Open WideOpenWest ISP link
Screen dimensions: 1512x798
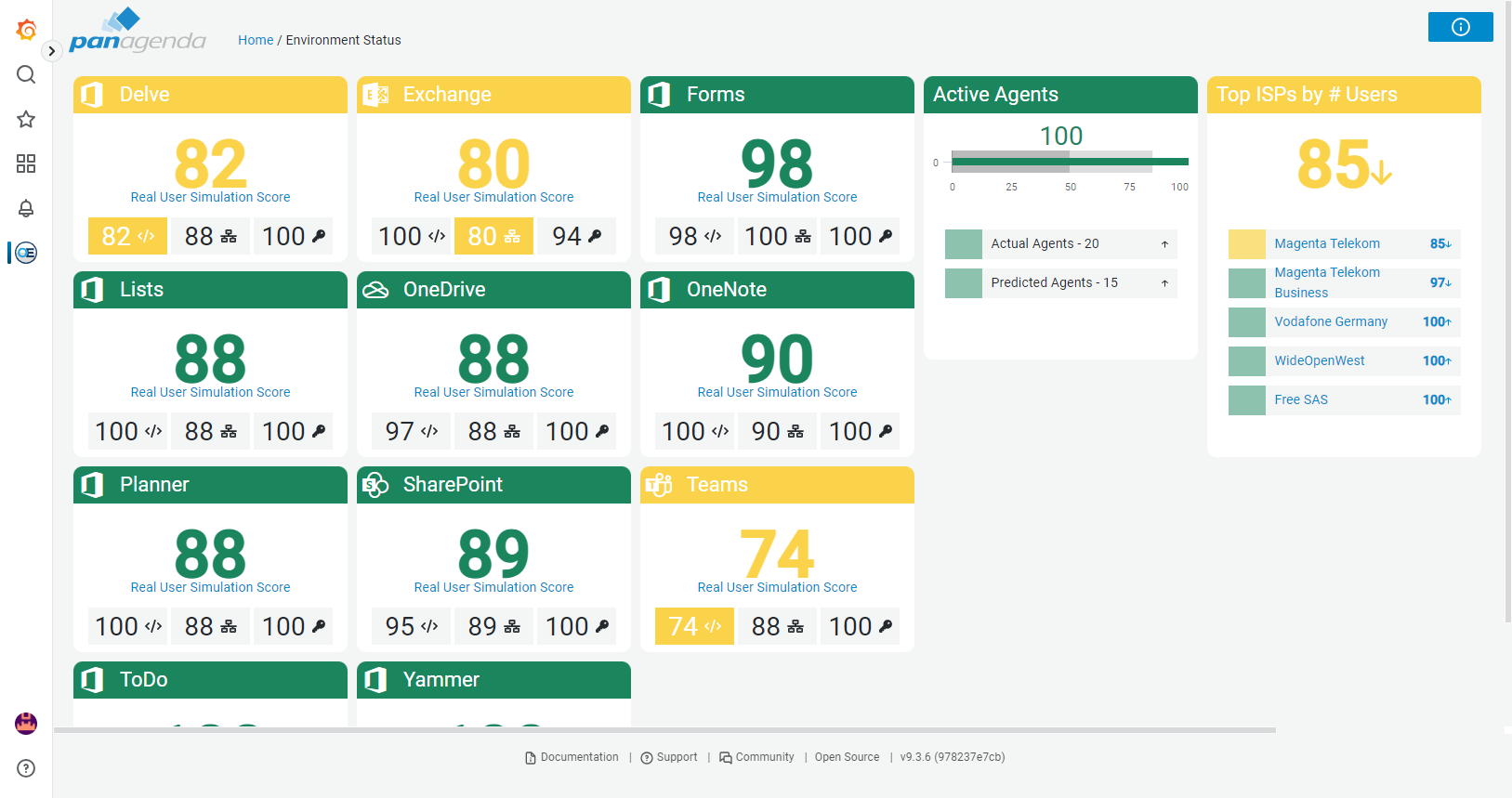tap(1320, 360)
